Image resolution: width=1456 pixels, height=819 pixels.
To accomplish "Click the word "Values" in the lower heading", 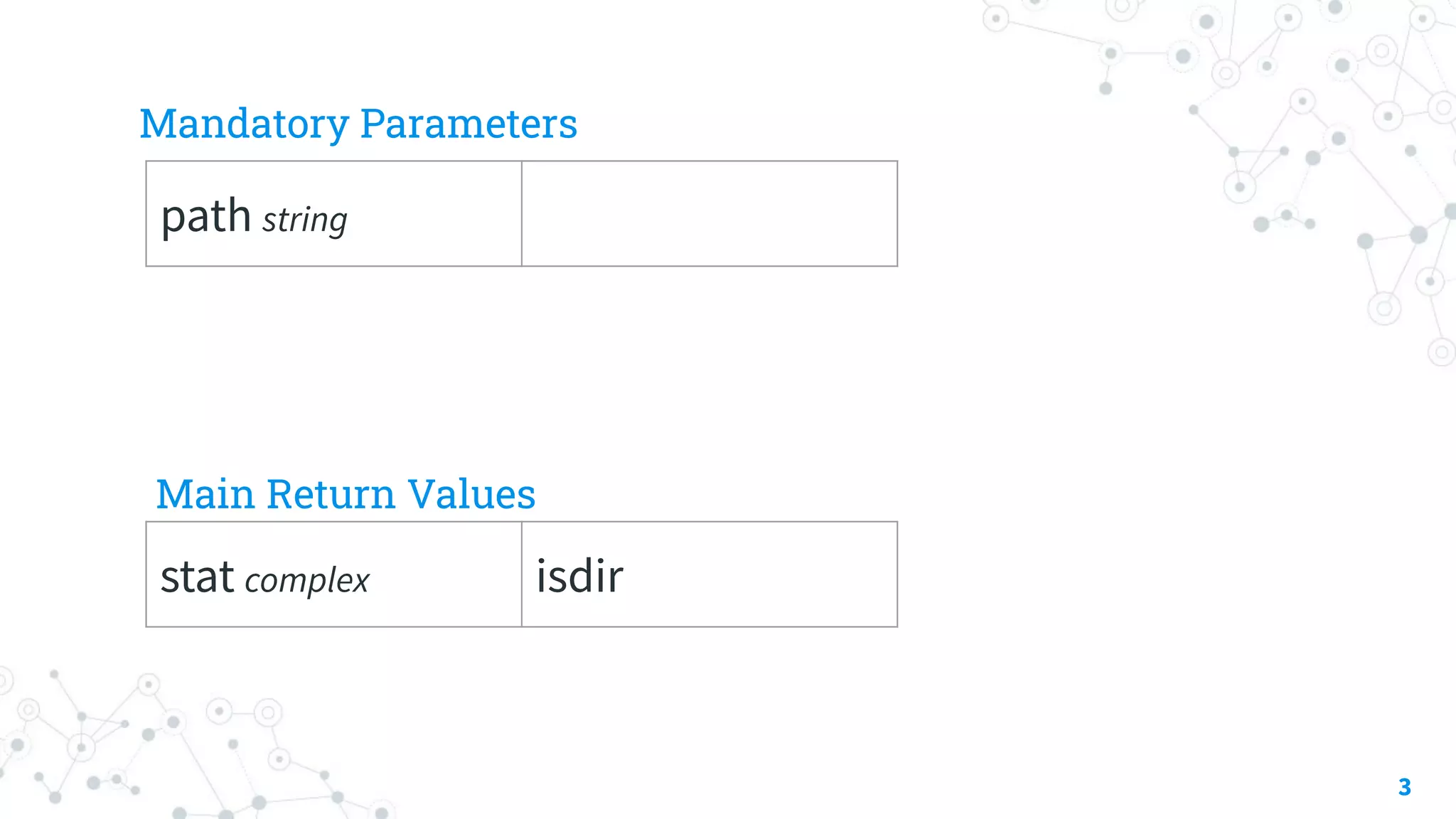I will (x=471, y=494).
